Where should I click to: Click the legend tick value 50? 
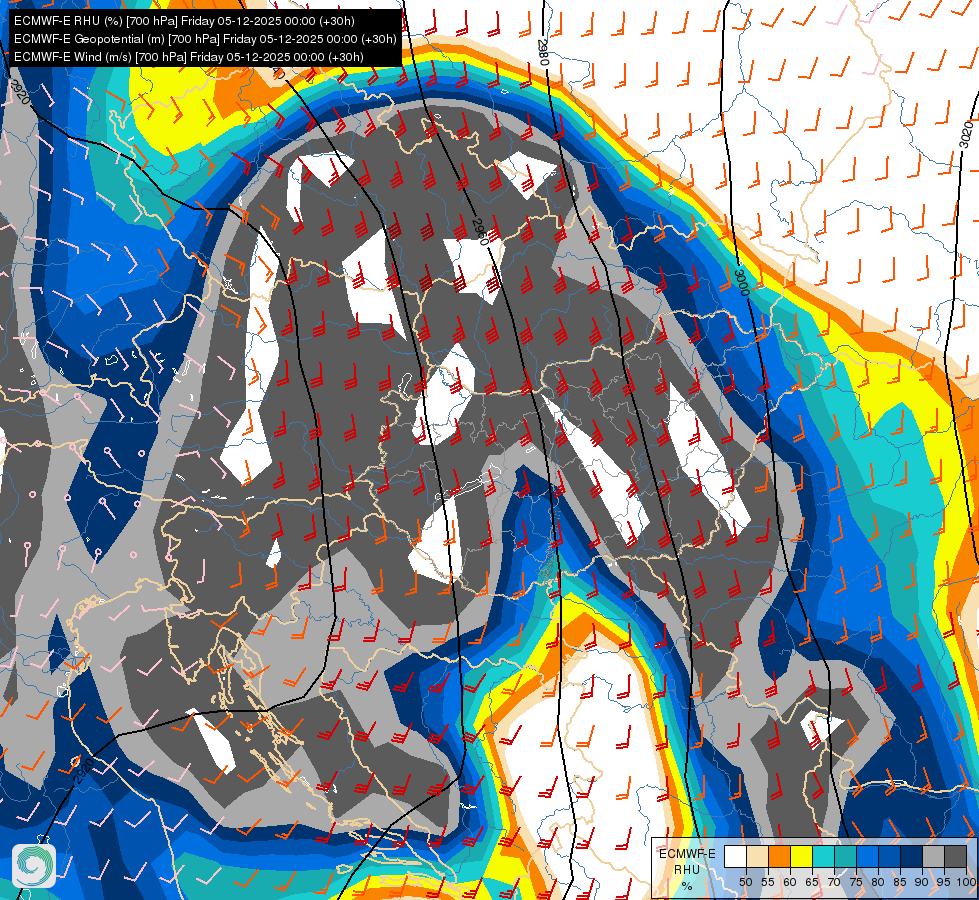pyautogui.click(x=745, y=882)
